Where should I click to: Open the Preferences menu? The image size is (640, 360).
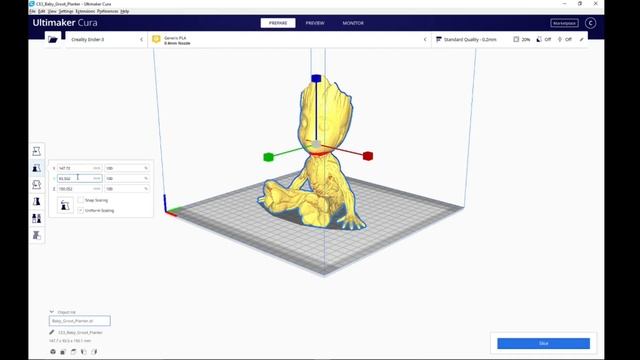pos(108,11)
